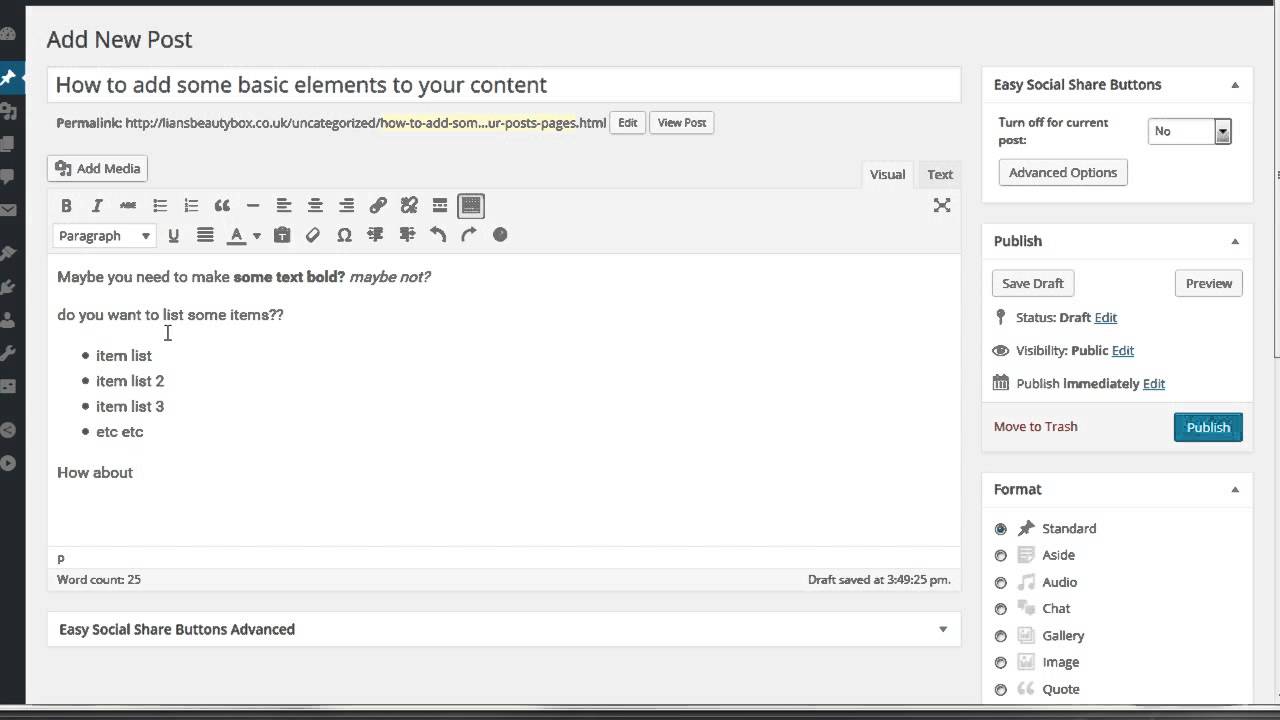Toggle the toolbar kitchen sink button
The width and height of the screenshot is (1280, 720).
(471, 206)
